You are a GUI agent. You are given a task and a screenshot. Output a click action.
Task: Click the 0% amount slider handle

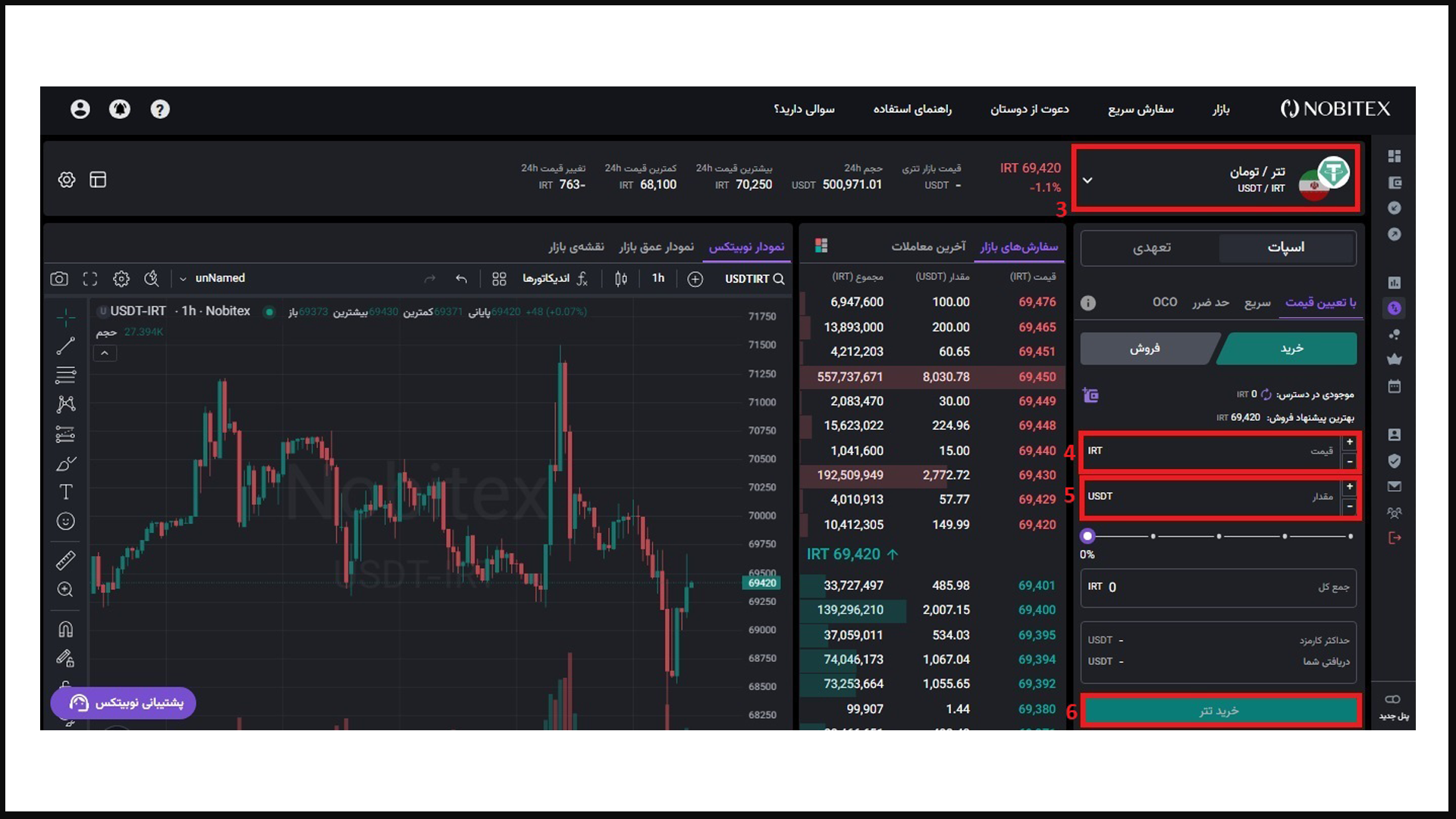coord(1087,536)
